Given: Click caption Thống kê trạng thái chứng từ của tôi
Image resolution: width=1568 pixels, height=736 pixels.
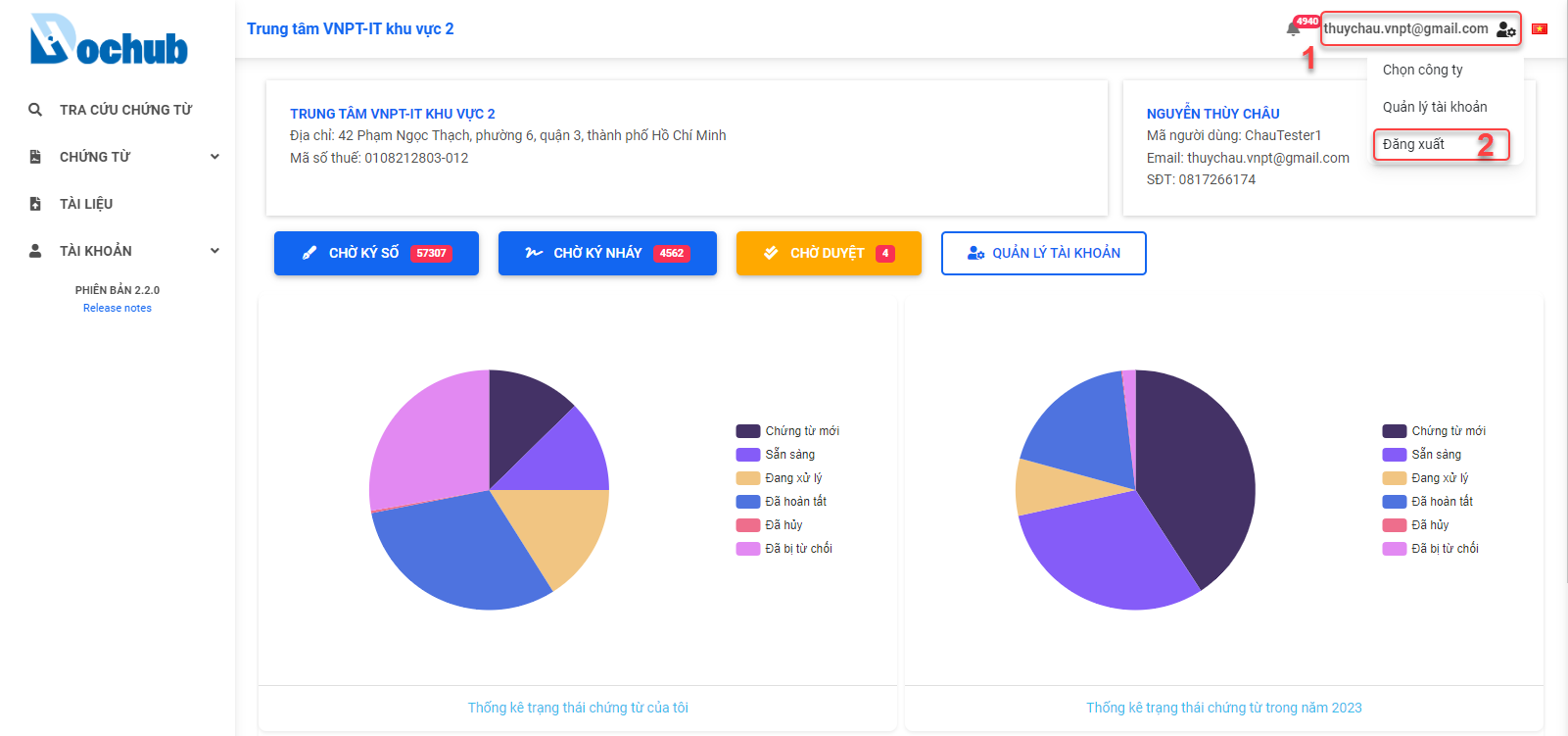Looking at the screenshot, I should pos(578,708).
